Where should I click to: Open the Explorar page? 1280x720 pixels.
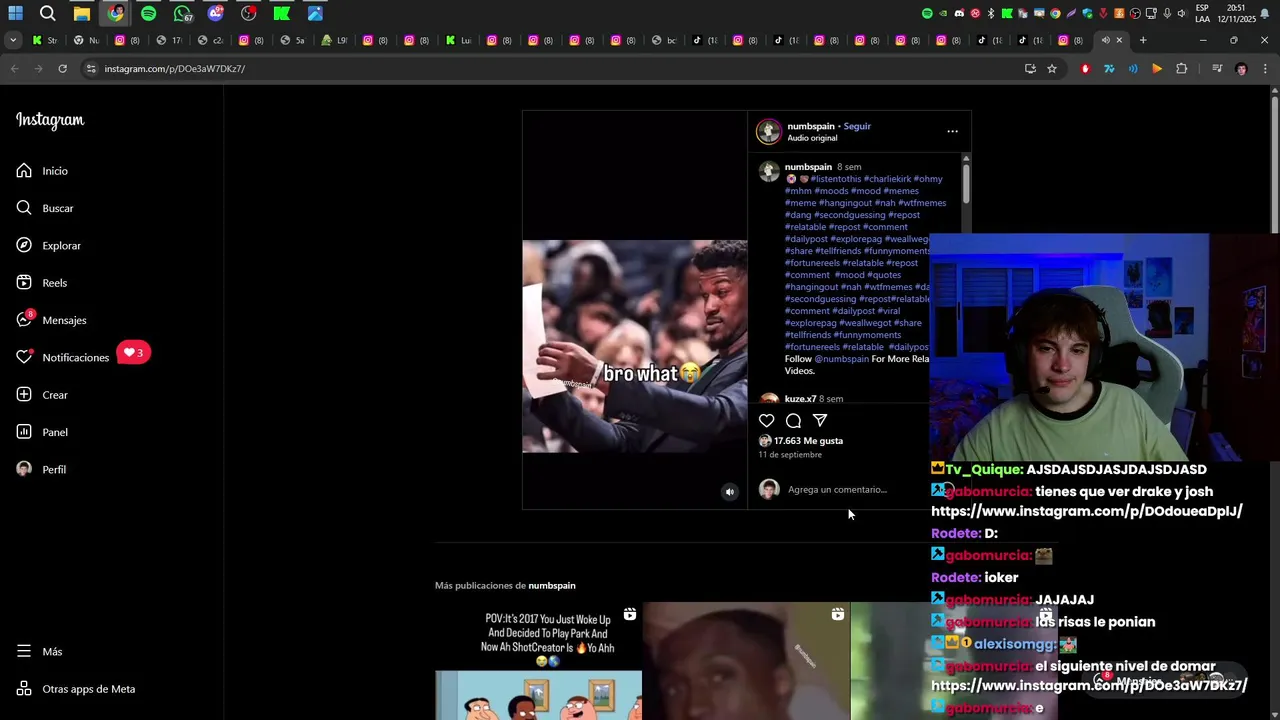[48, 245]
